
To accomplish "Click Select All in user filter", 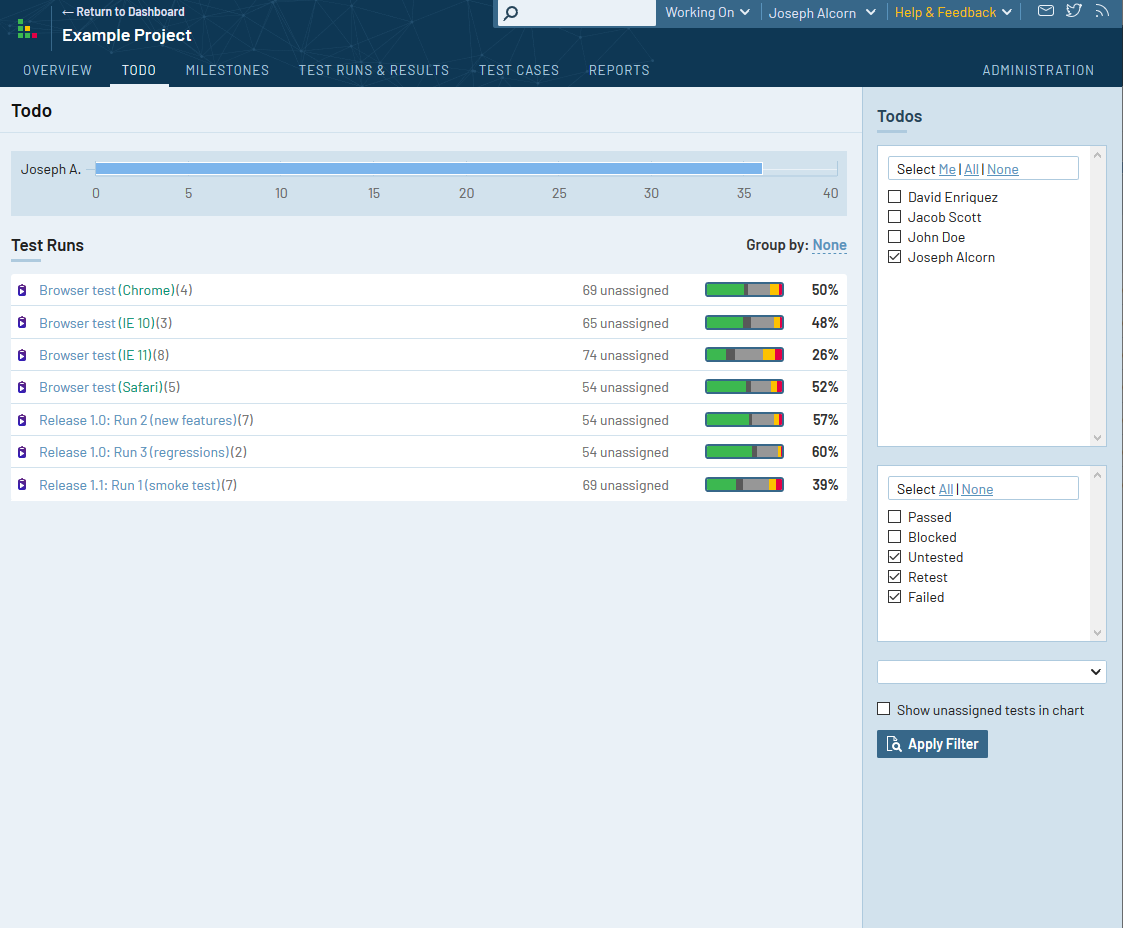I will click(971, 169).
